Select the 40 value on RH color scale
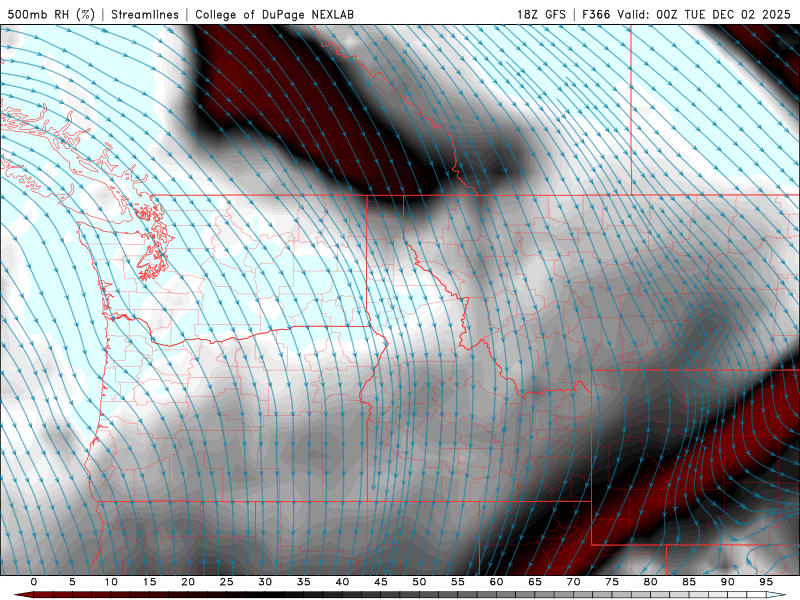The image size is (800, 600). pyautogui.click(x=342, y=582)
